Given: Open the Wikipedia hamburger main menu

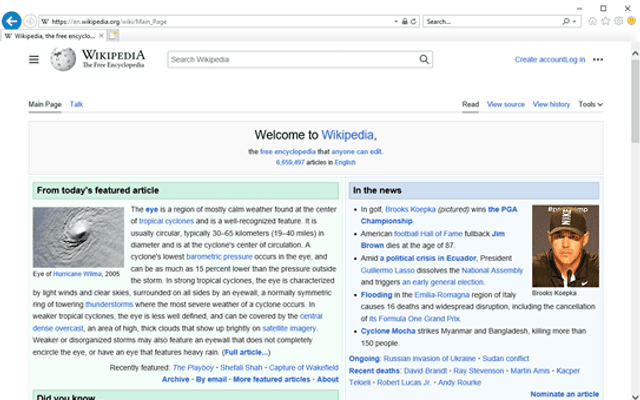Looking at the screenshot, I should [x=34, y=60].
